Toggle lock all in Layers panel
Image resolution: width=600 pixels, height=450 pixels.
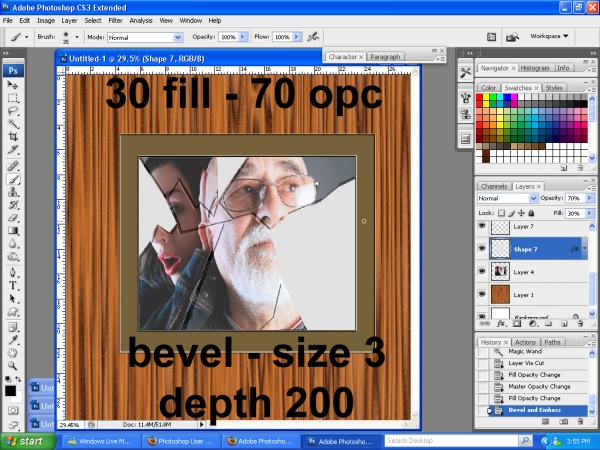(531, 213)
